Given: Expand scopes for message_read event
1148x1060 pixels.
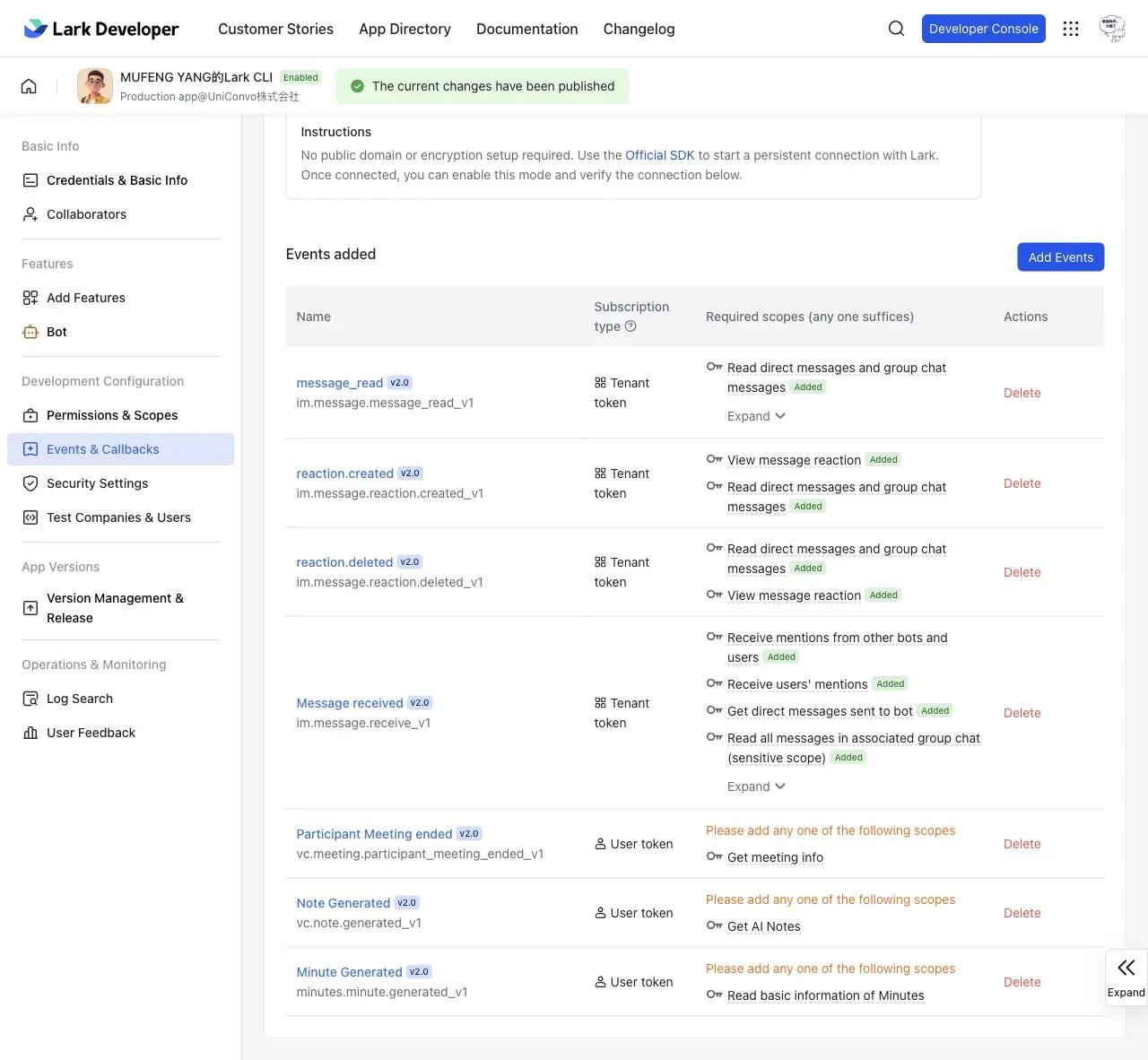Looking at the screenshot, I should click(756, 416).
